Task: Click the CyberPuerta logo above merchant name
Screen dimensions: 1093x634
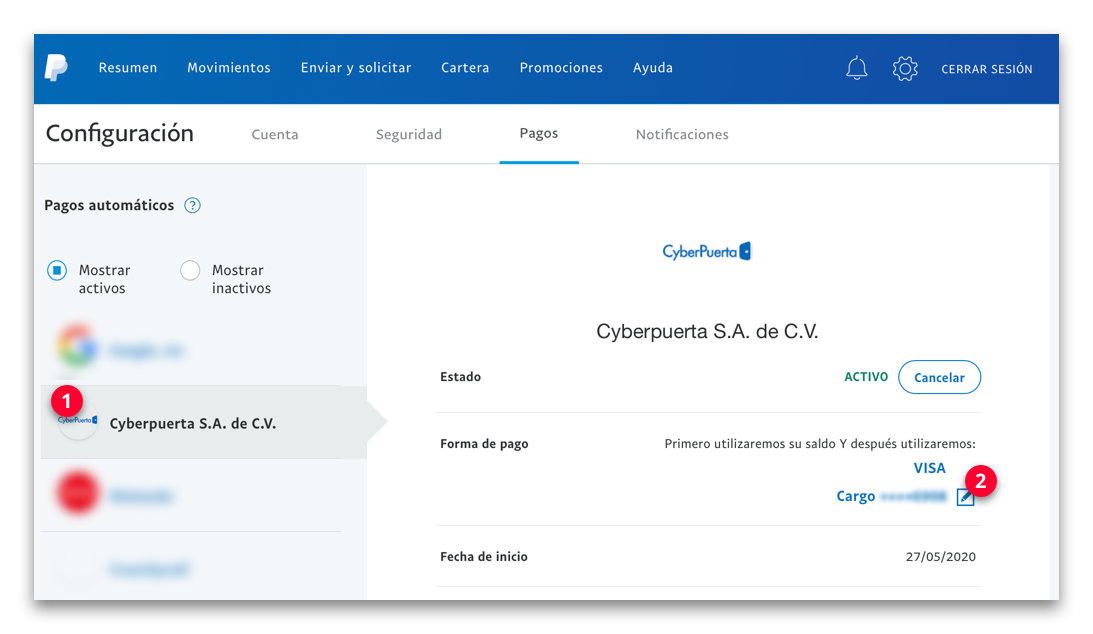Action: [706, 252]
